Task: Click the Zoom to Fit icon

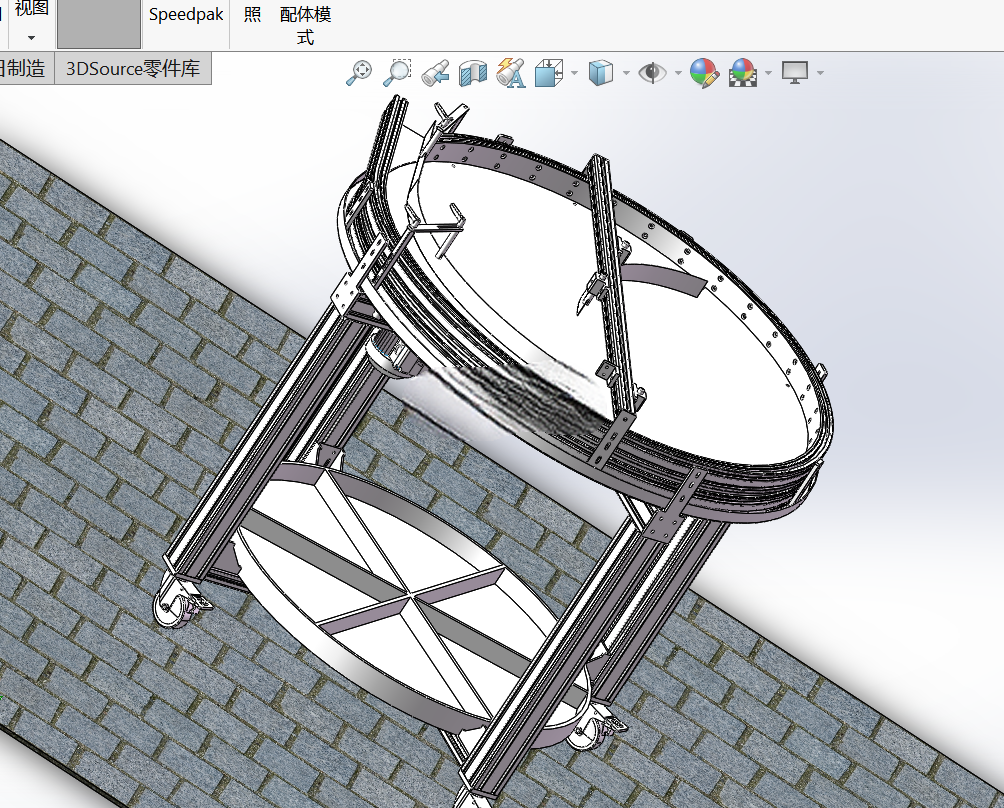Action: (x=359, y=72)
